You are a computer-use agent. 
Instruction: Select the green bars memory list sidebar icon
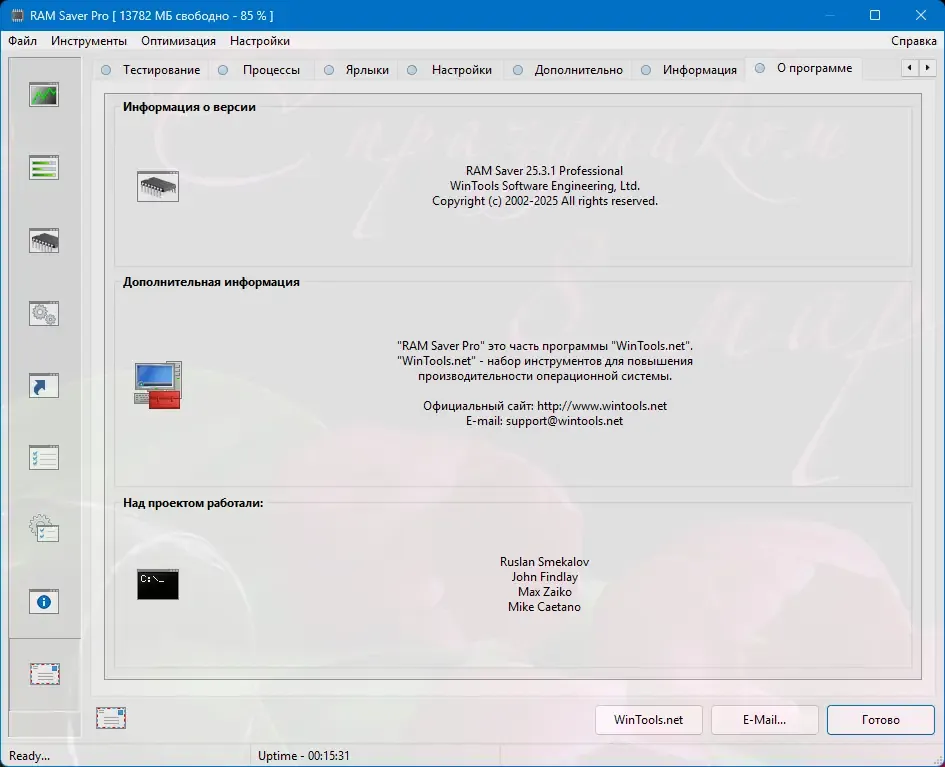point(44,167)
